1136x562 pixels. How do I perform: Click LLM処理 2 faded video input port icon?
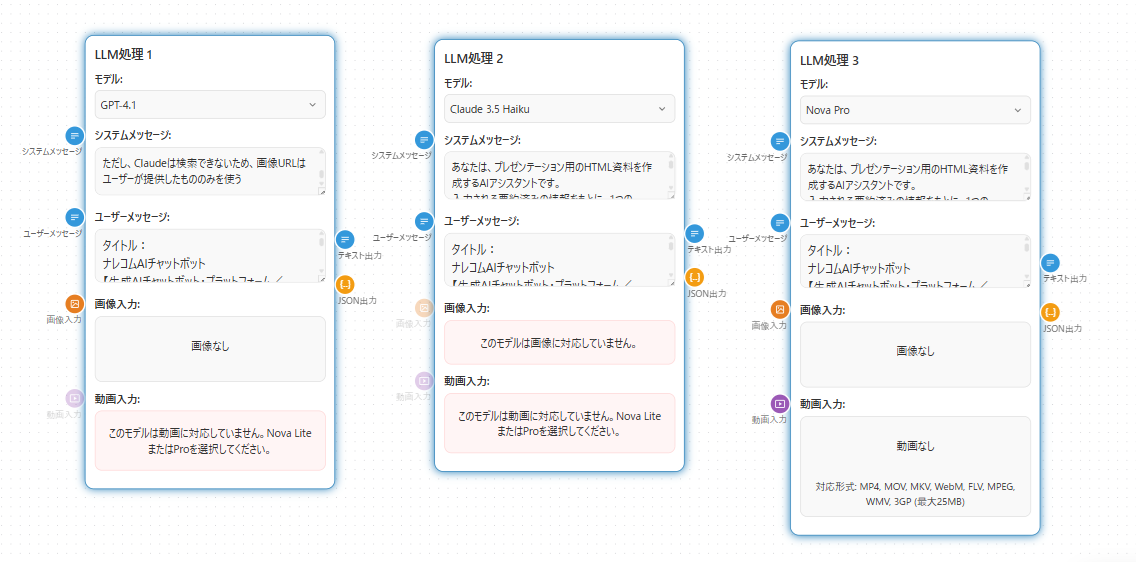(424, 380)
